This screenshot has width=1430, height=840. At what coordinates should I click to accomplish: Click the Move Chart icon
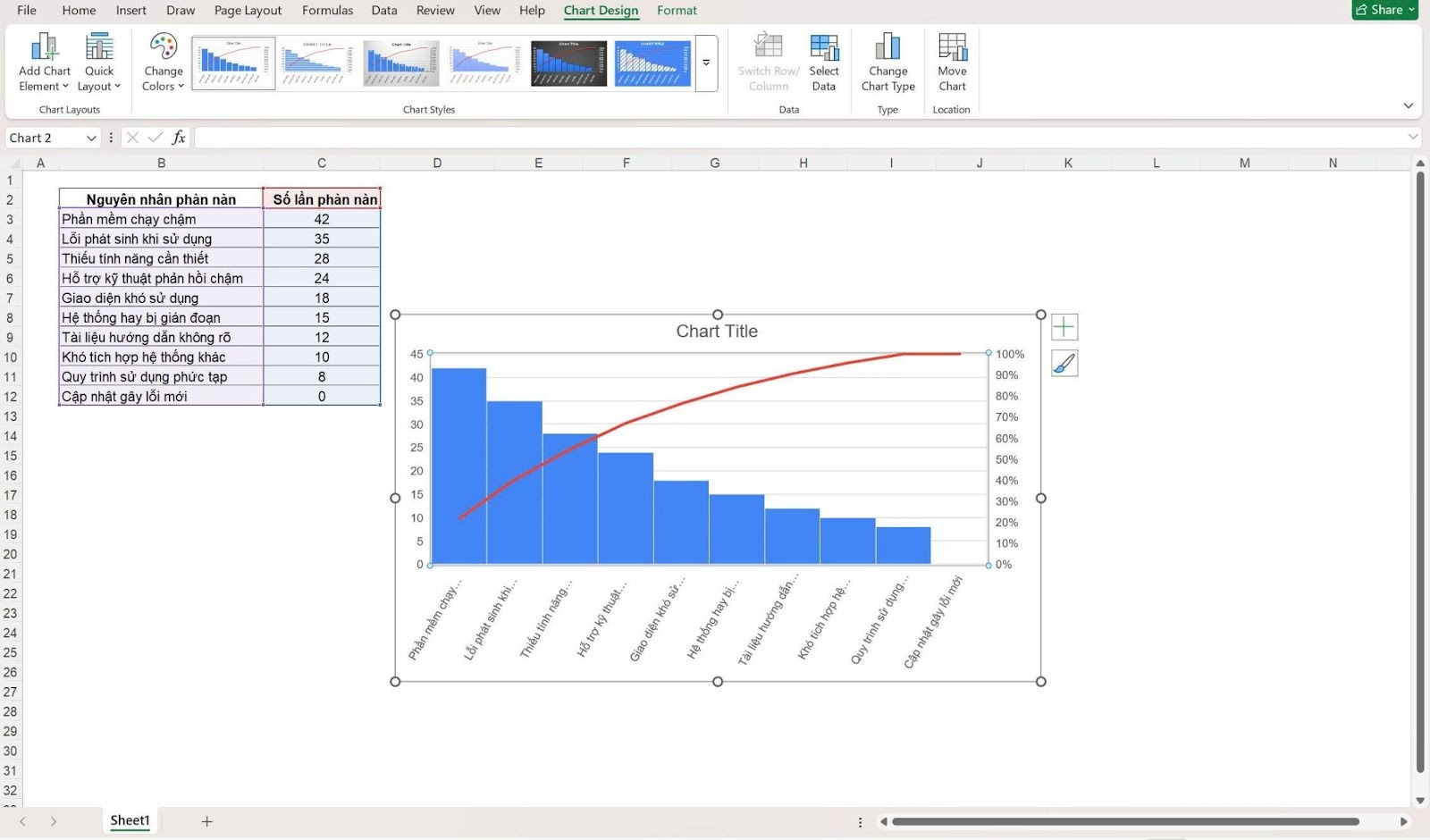point(952,47)
